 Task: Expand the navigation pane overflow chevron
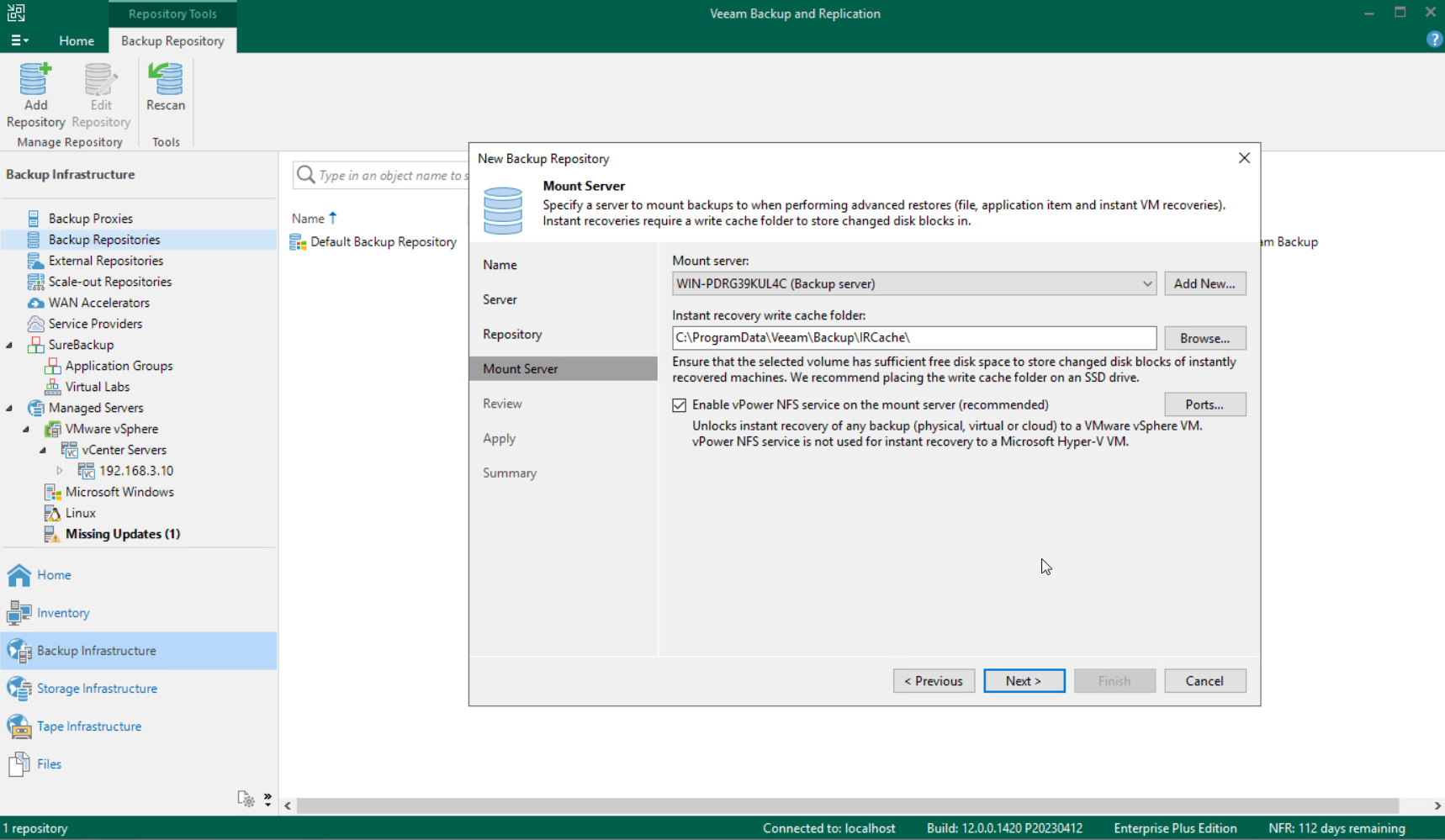[267, 799]
